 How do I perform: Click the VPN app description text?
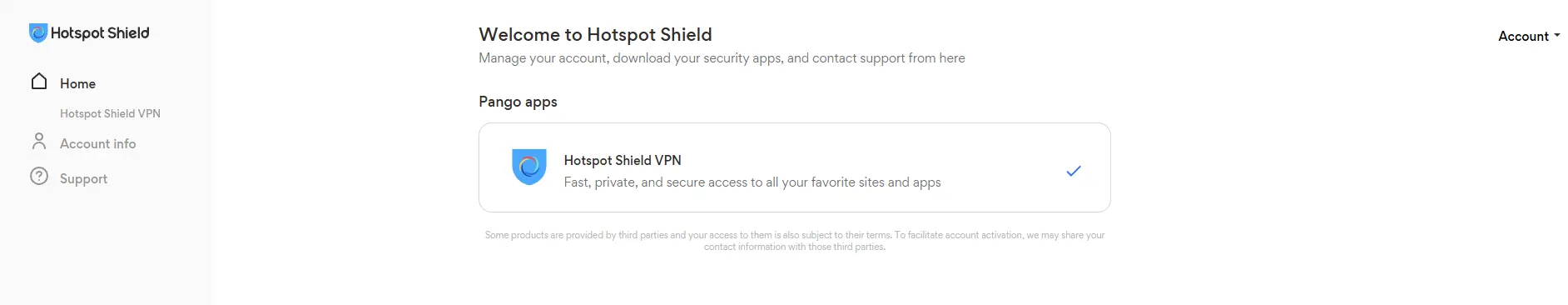click(752, 182)
